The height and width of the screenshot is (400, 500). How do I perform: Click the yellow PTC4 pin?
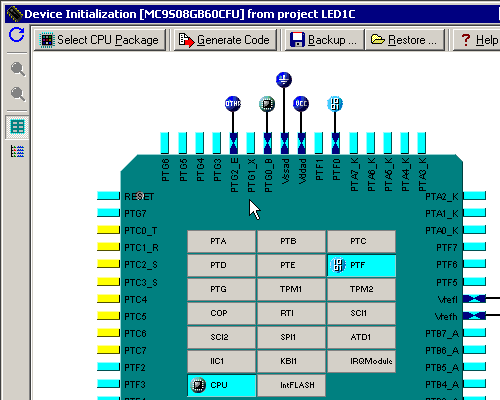pos(108,298)
